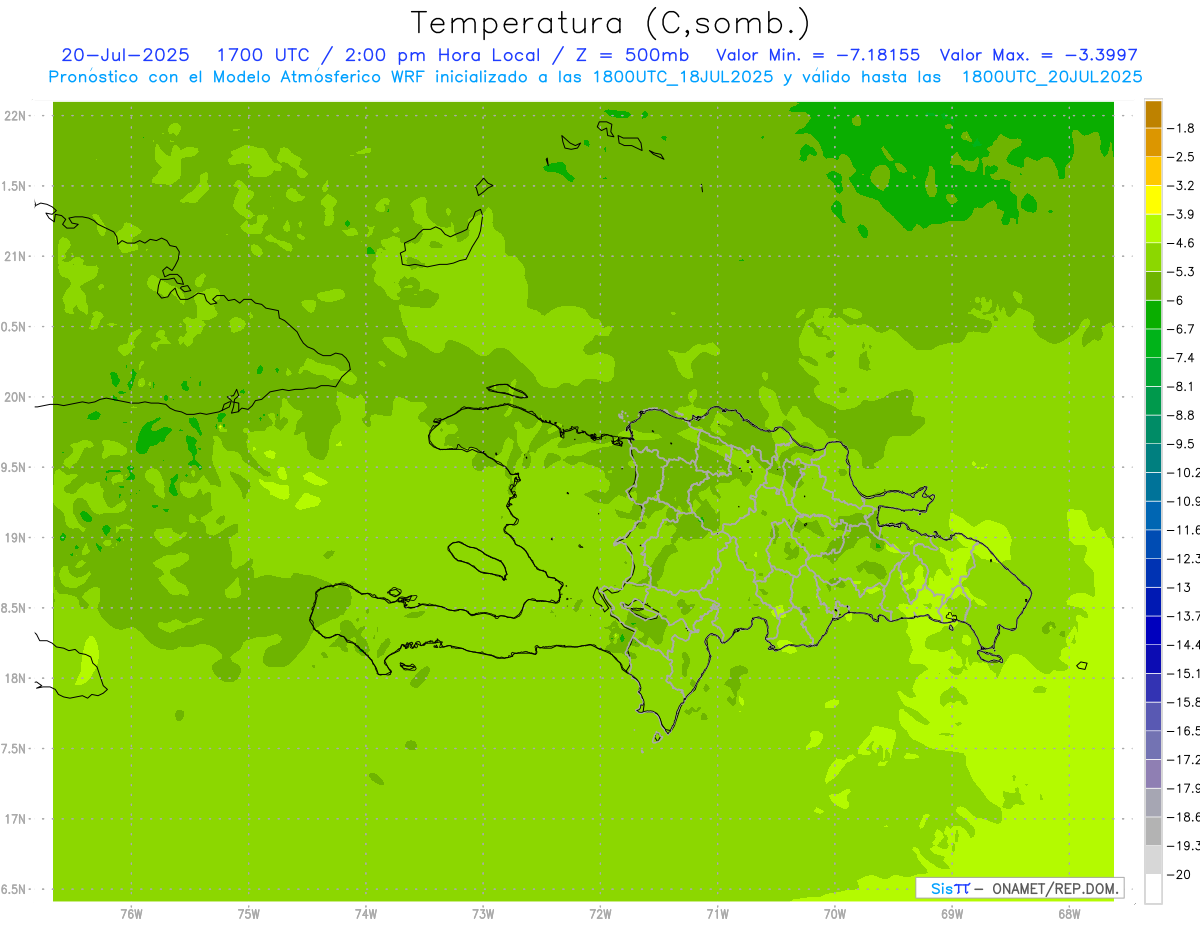
Task: Click the "69W" longitude axis label
Action: tap(952, 913)
